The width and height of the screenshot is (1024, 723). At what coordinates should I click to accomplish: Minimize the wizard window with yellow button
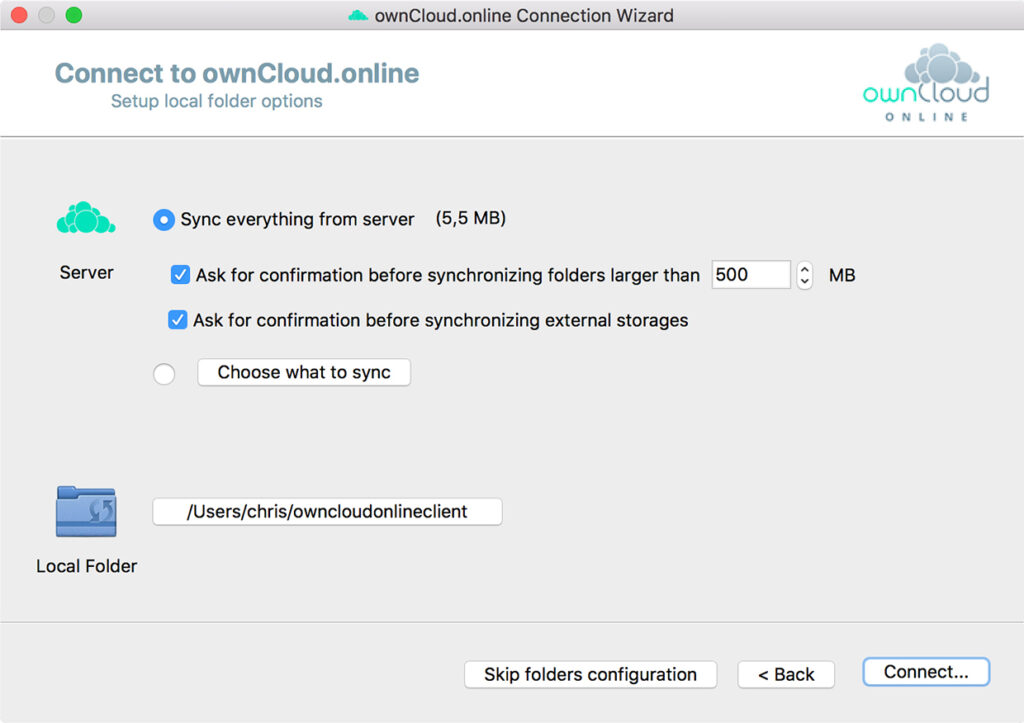tap(46, 16)
